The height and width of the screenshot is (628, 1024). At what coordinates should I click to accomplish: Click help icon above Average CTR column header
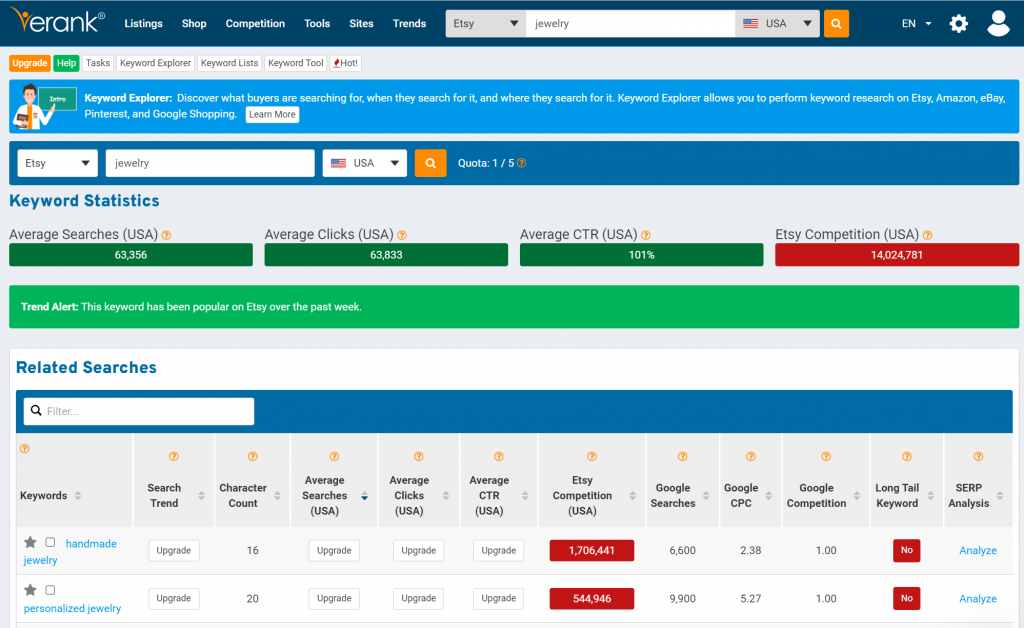point(499,456)
